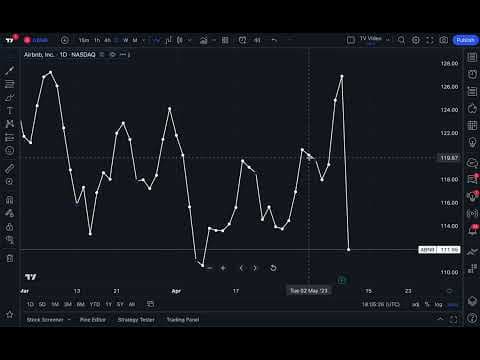Select the Text annotation tool
Screen dimensions: 480x360
10,111
